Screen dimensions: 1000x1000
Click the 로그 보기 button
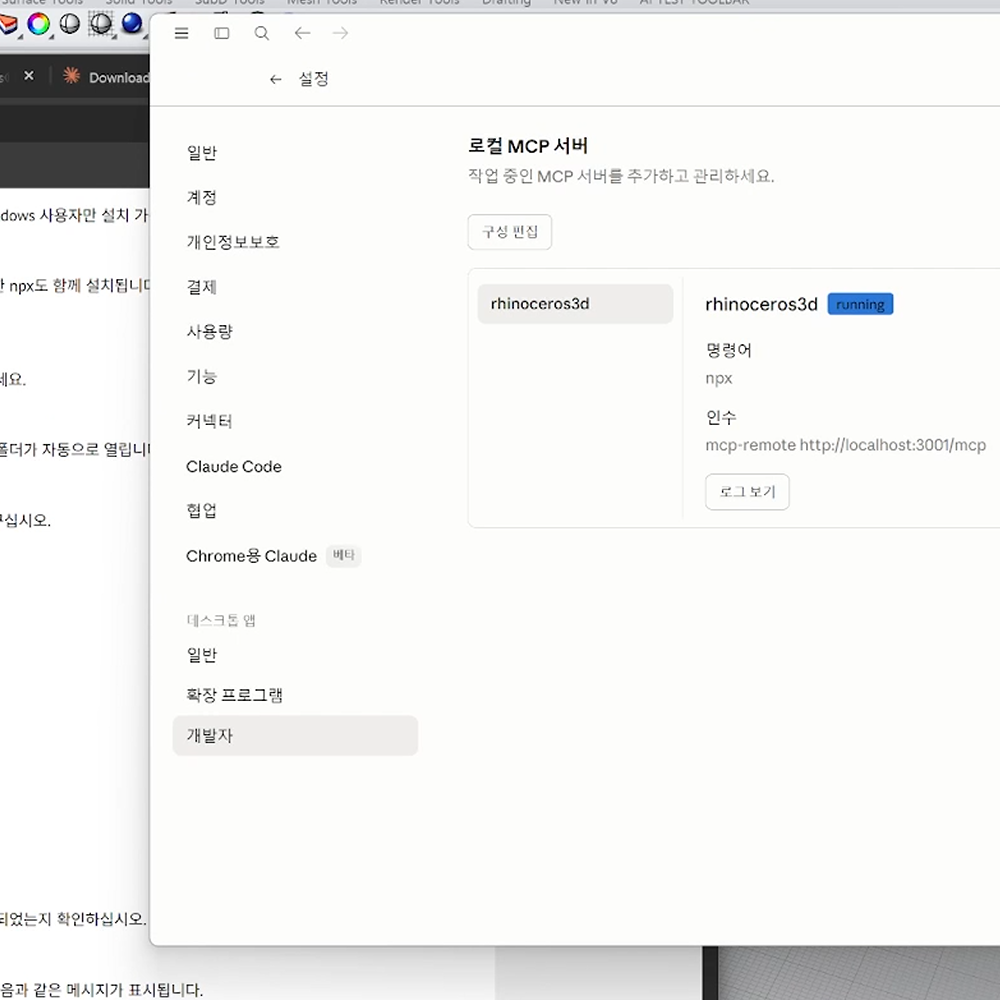(x=747, y=492)
